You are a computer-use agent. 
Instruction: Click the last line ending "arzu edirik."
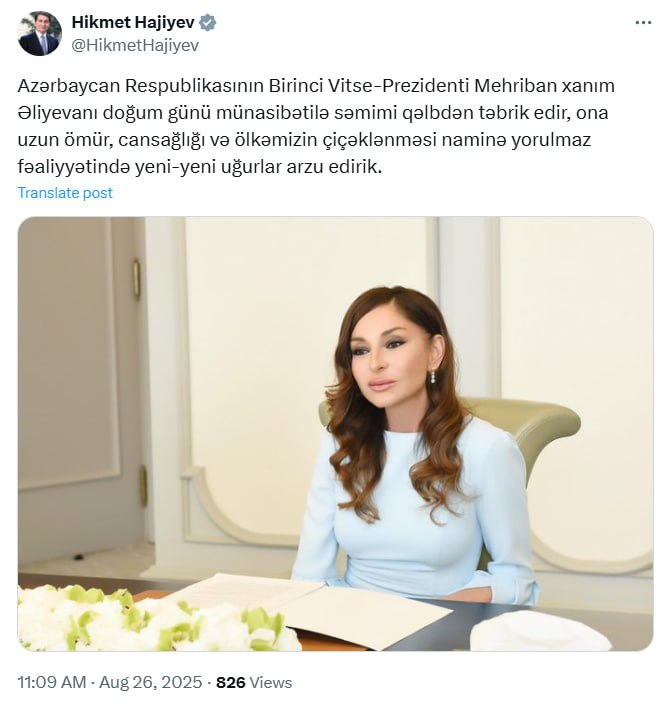(x=200, y=167)
